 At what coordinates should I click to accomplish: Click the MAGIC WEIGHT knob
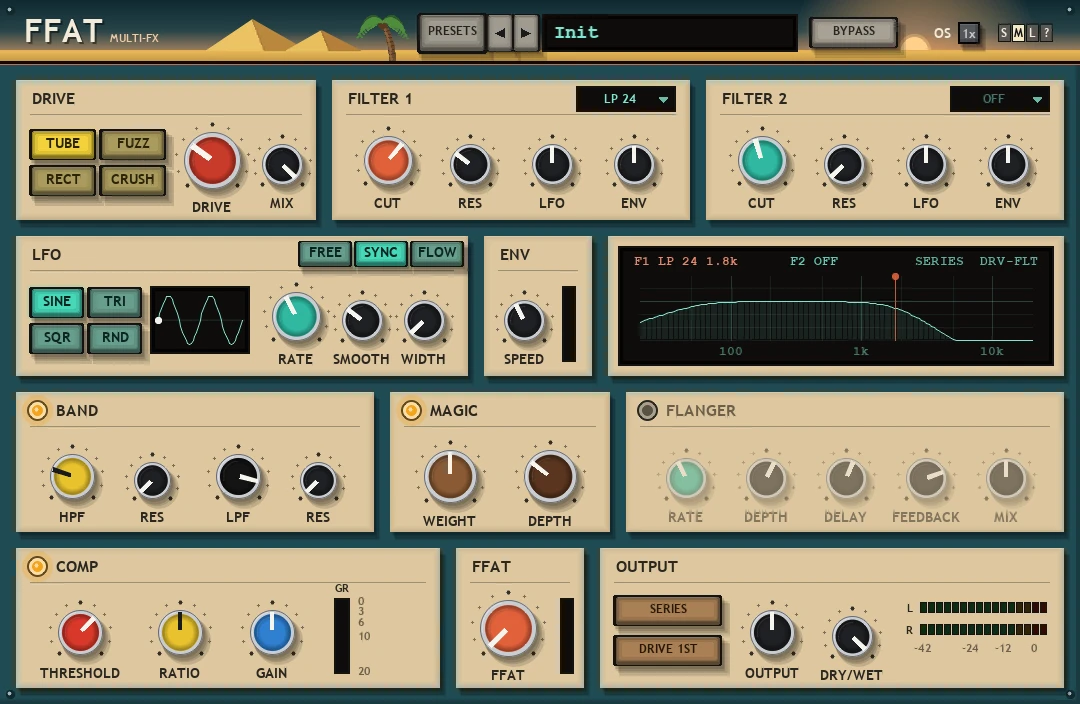coord(450,477)
